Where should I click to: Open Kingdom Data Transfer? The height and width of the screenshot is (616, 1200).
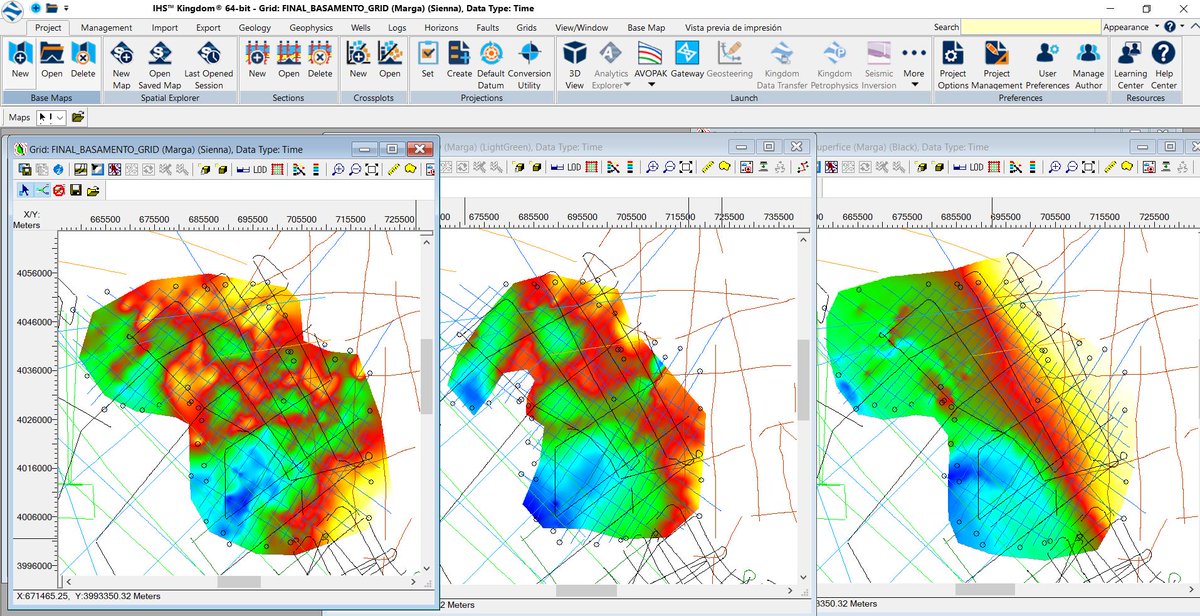pos(781,65)
